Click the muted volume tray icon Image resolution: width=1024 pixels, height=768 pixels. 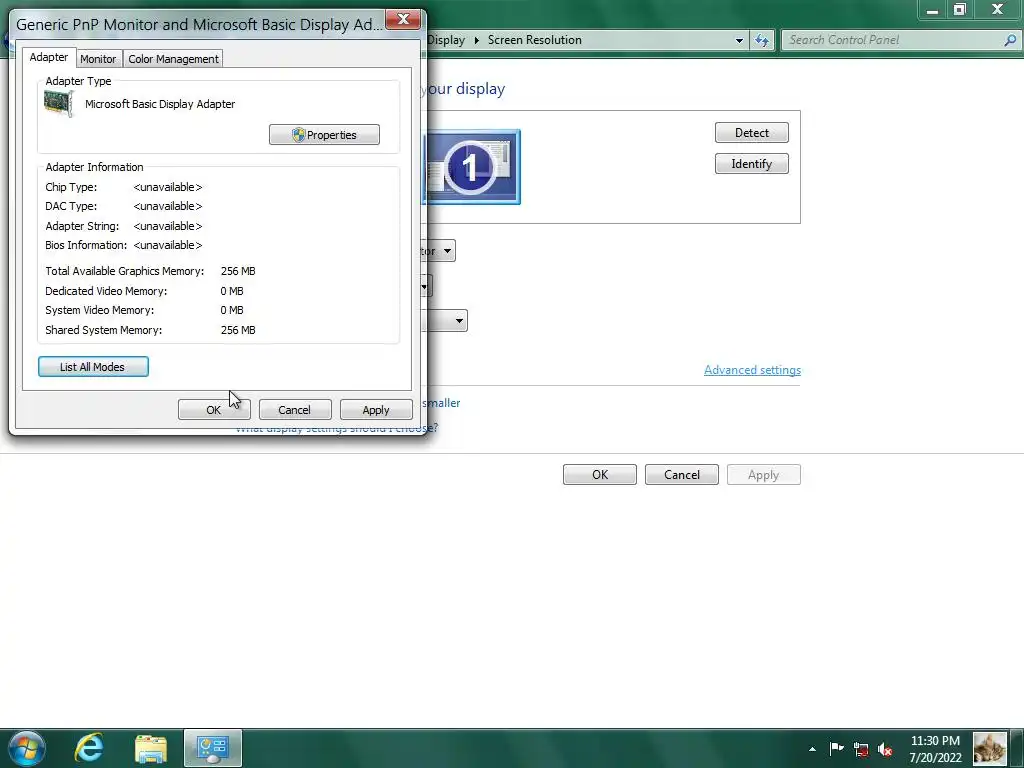[x=885, y=749]
